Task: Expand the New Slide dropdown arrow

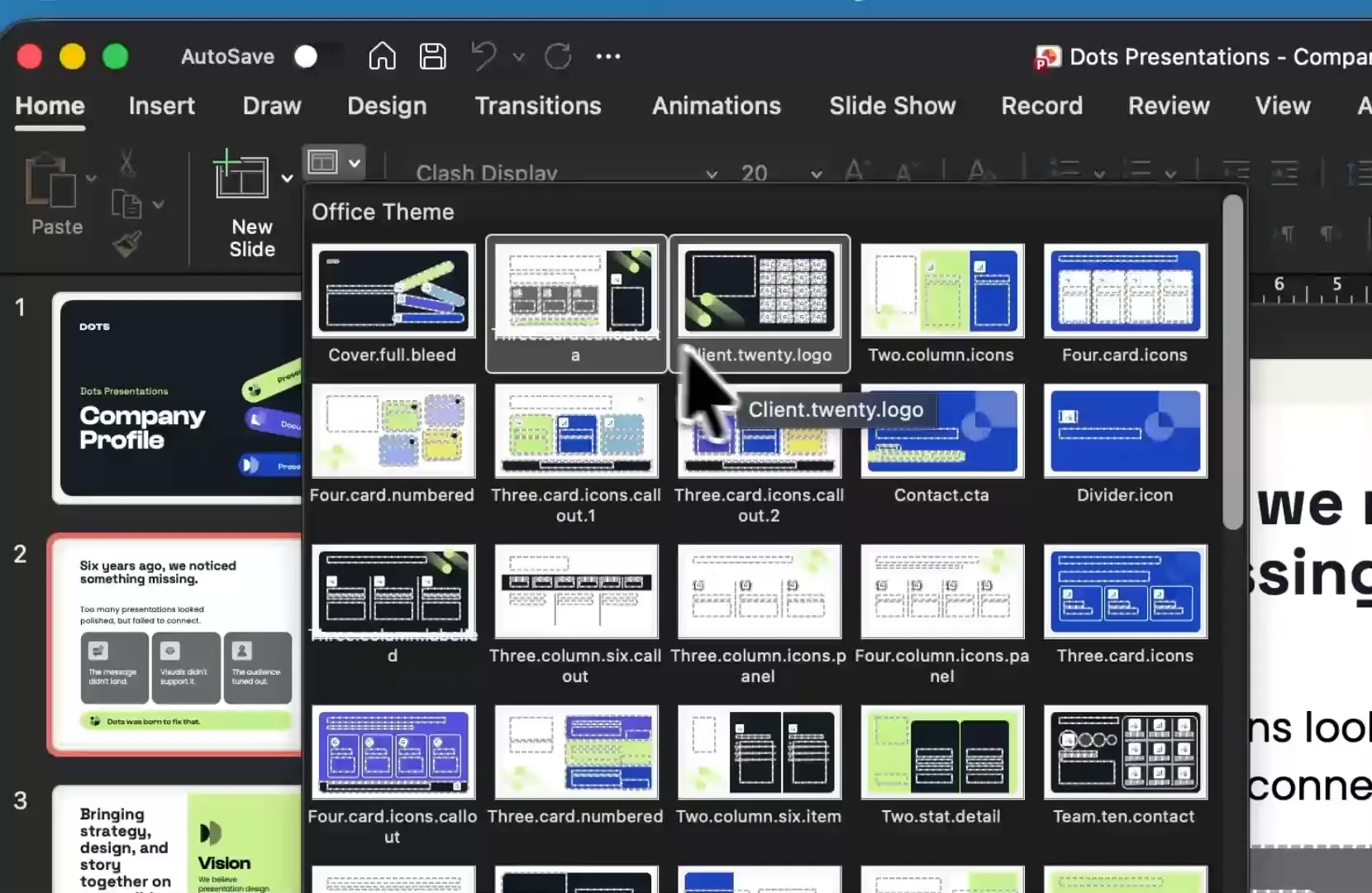Action: tap(287, 178)
